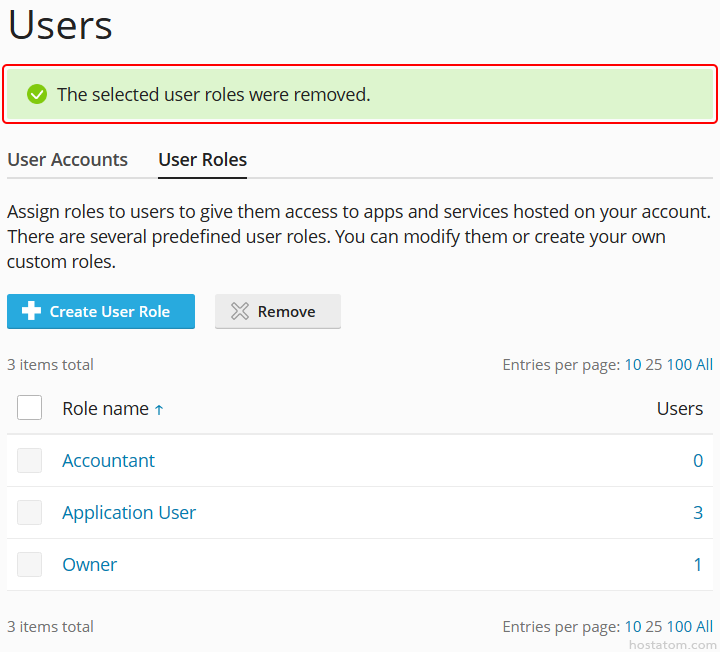Click the Remove button
Screen dimensions: 720x652
point(278,311)
